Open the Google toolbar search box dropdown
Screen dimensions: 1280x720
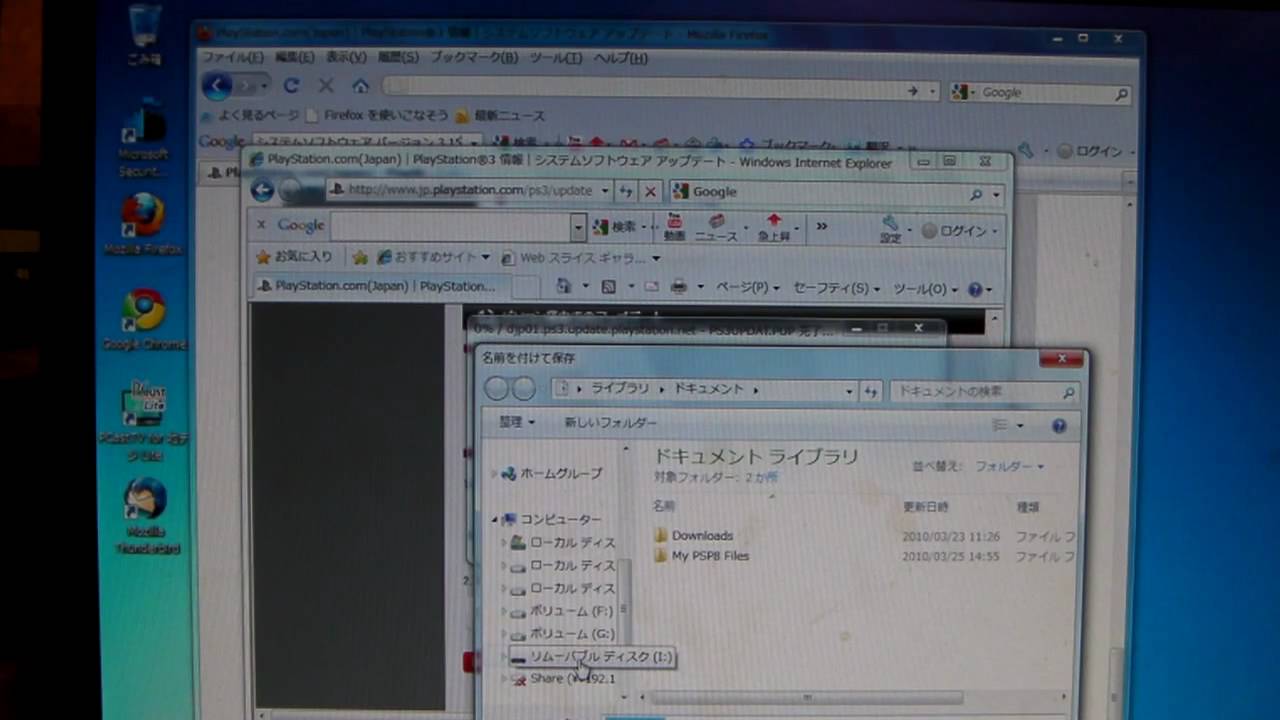578,228
